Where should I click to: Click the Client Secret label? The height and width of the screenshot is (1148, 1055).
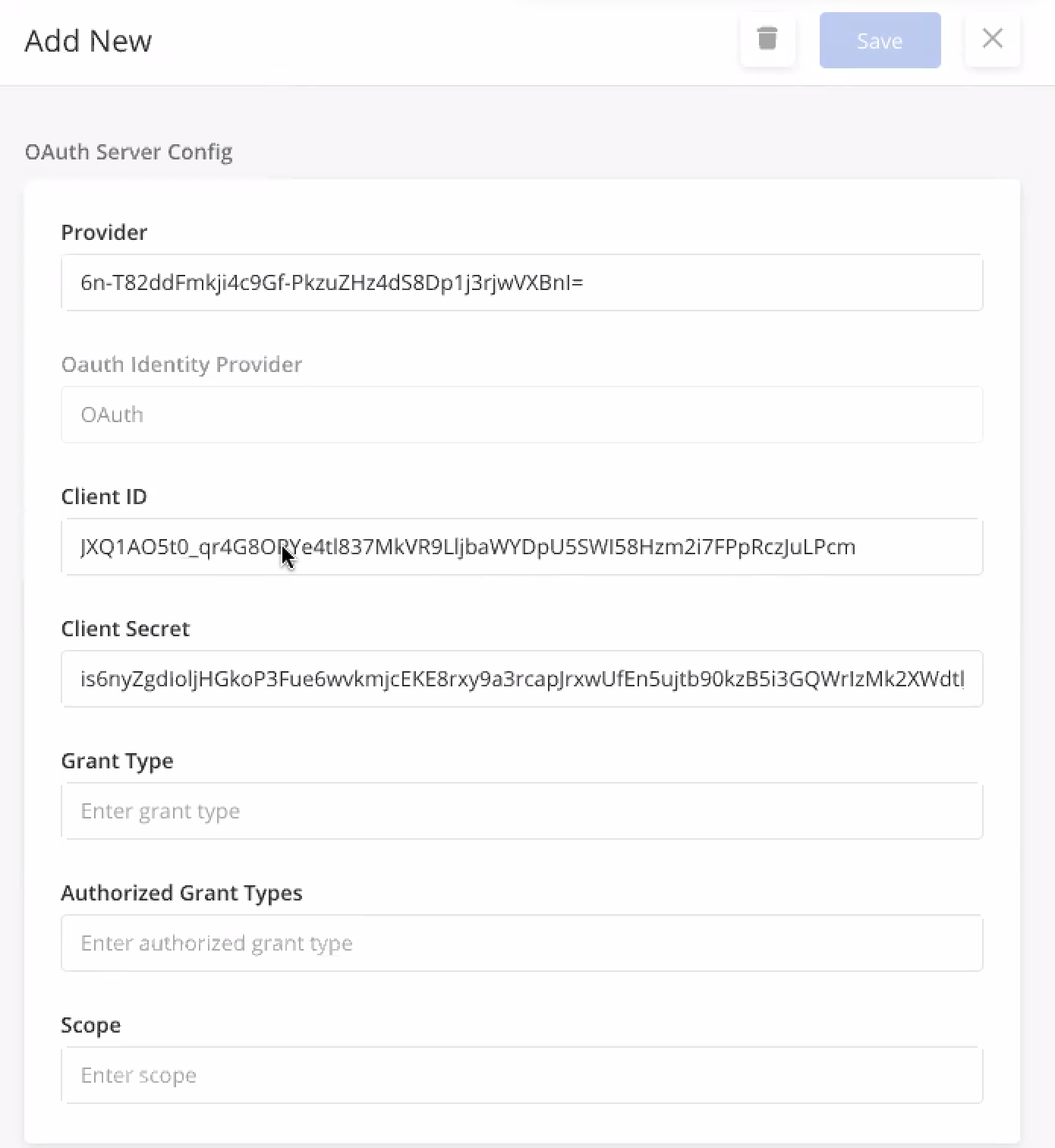125,629
